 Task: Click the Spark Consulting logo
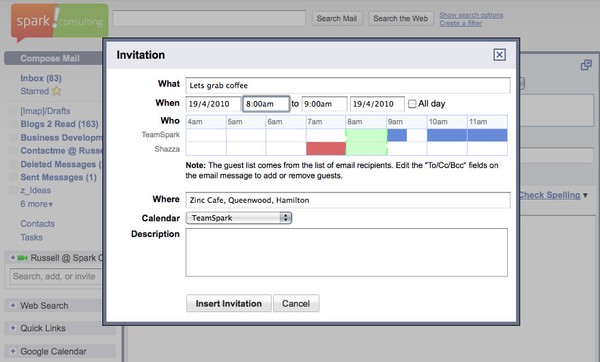pyautogui.click(x=59, y=23)
